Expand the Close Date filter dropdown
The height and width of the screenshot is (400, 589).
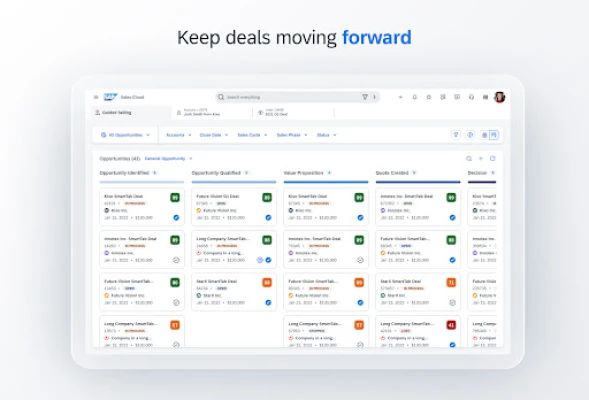(x=214, y=135)
